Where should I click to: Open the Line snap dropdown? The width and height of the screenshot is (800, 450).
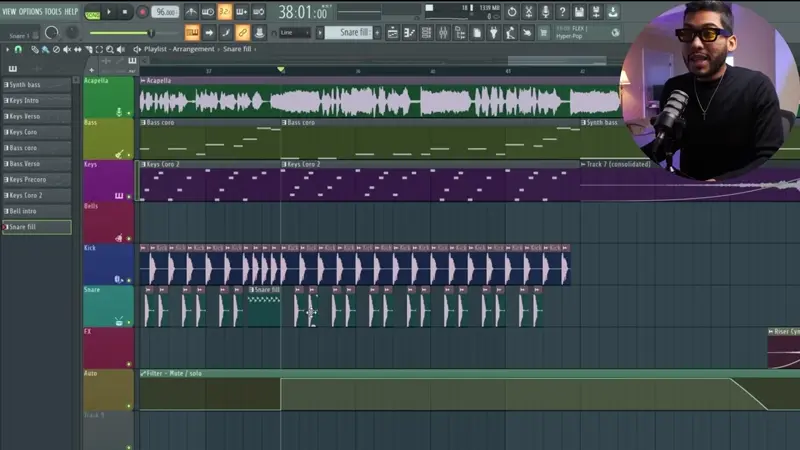pos(294,33)
